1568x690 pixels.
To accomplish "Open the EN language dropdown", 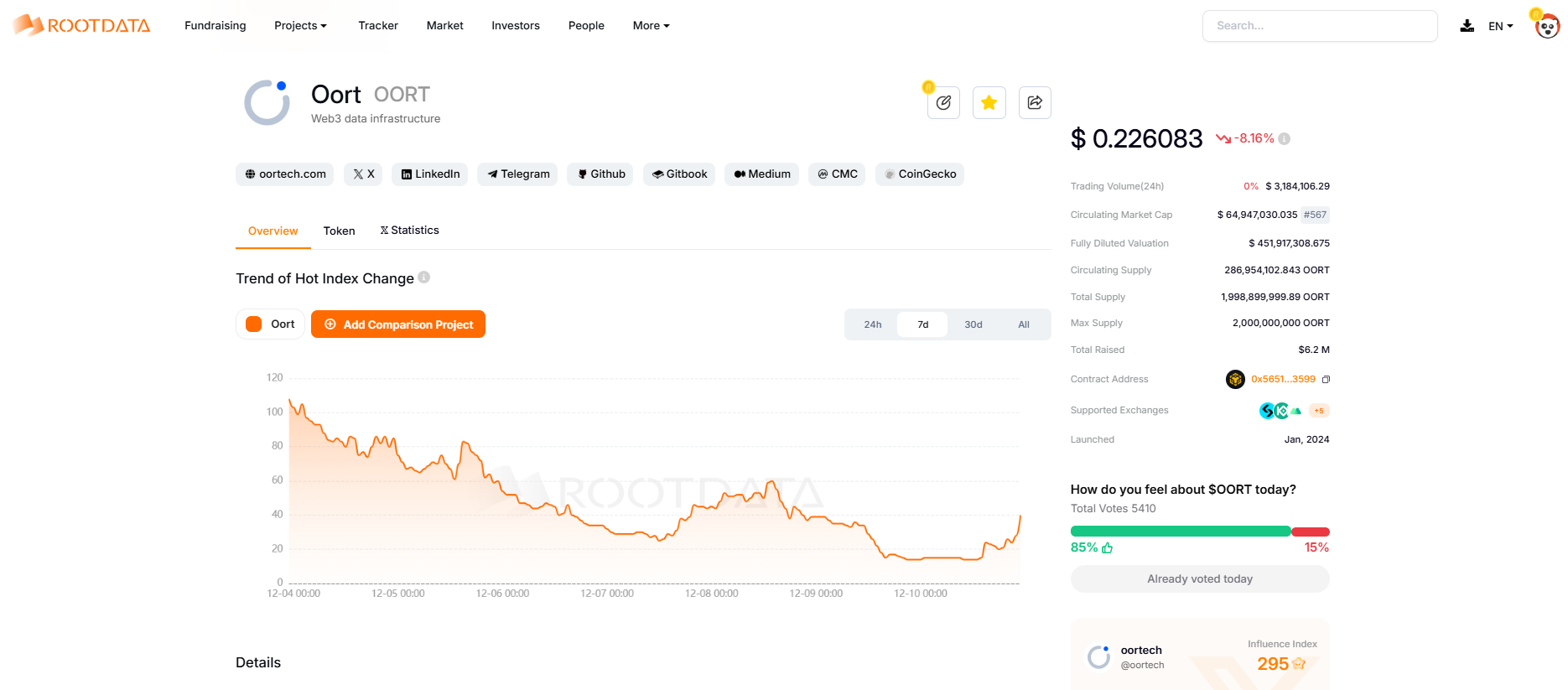I will 1501,26.
